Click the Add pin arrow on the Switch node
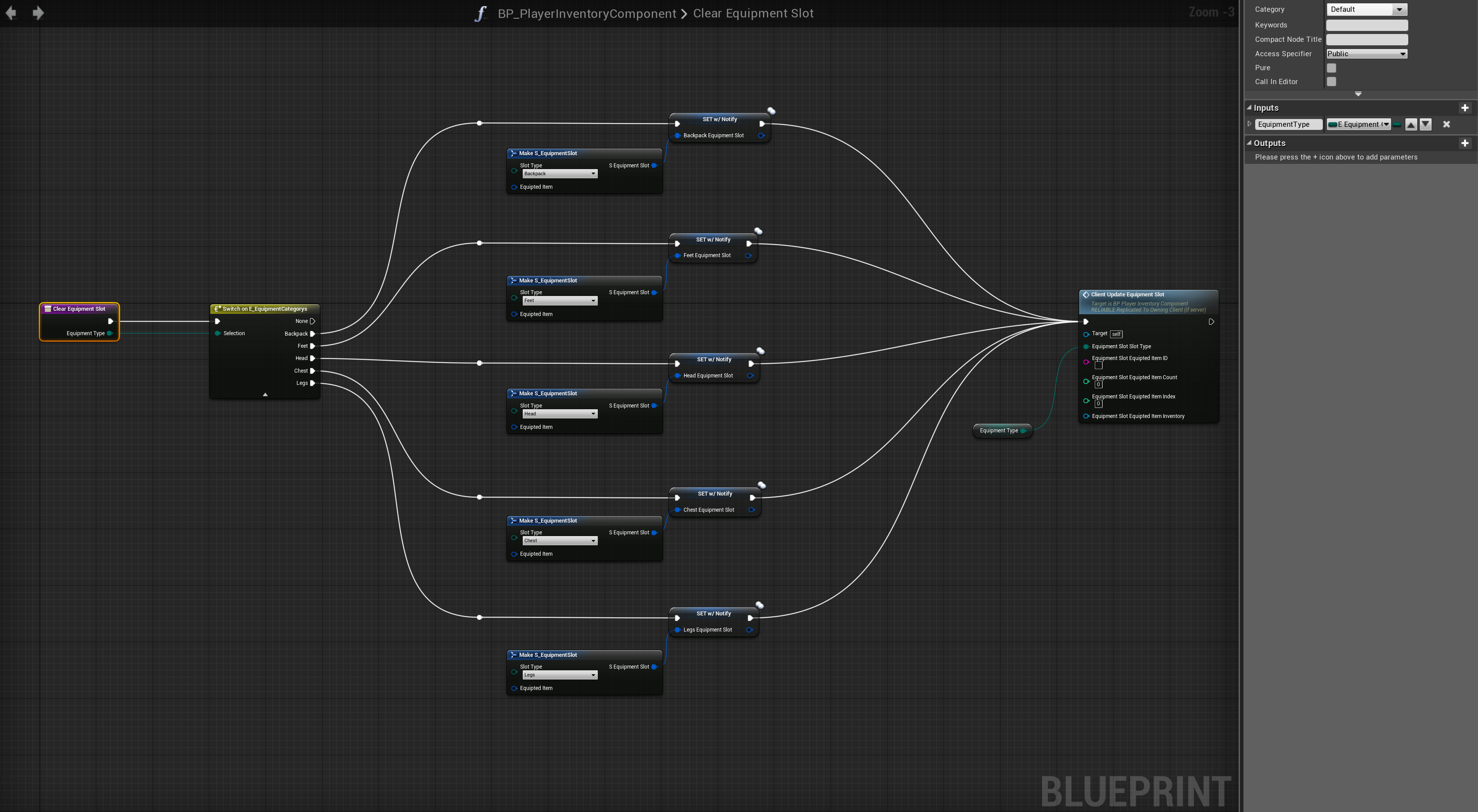The image size is (1478, 812). coord(265,394)
